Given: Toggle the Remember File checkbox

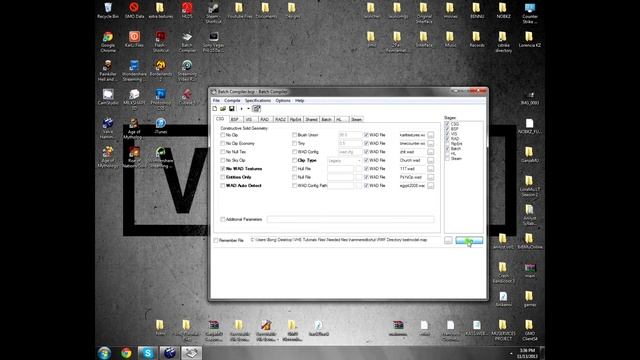Looking at the screenshot, I should point(216,240).
